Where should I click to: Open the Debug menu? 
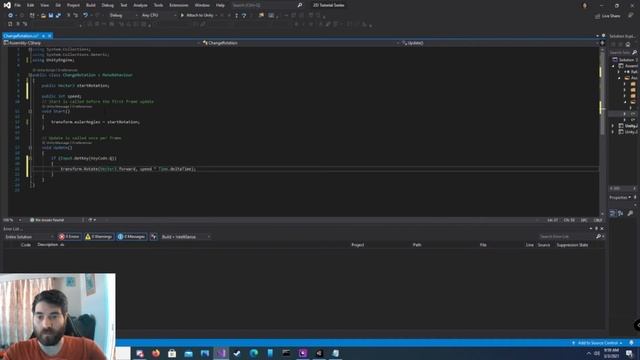108,5
